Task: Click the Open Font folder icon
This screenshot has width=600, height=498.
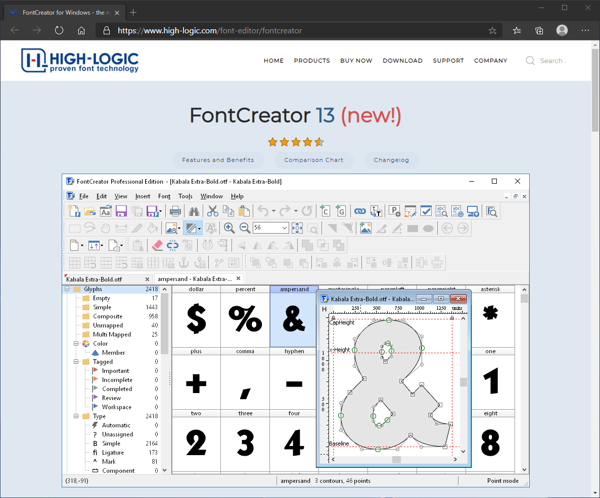Action: click(90, 211)
